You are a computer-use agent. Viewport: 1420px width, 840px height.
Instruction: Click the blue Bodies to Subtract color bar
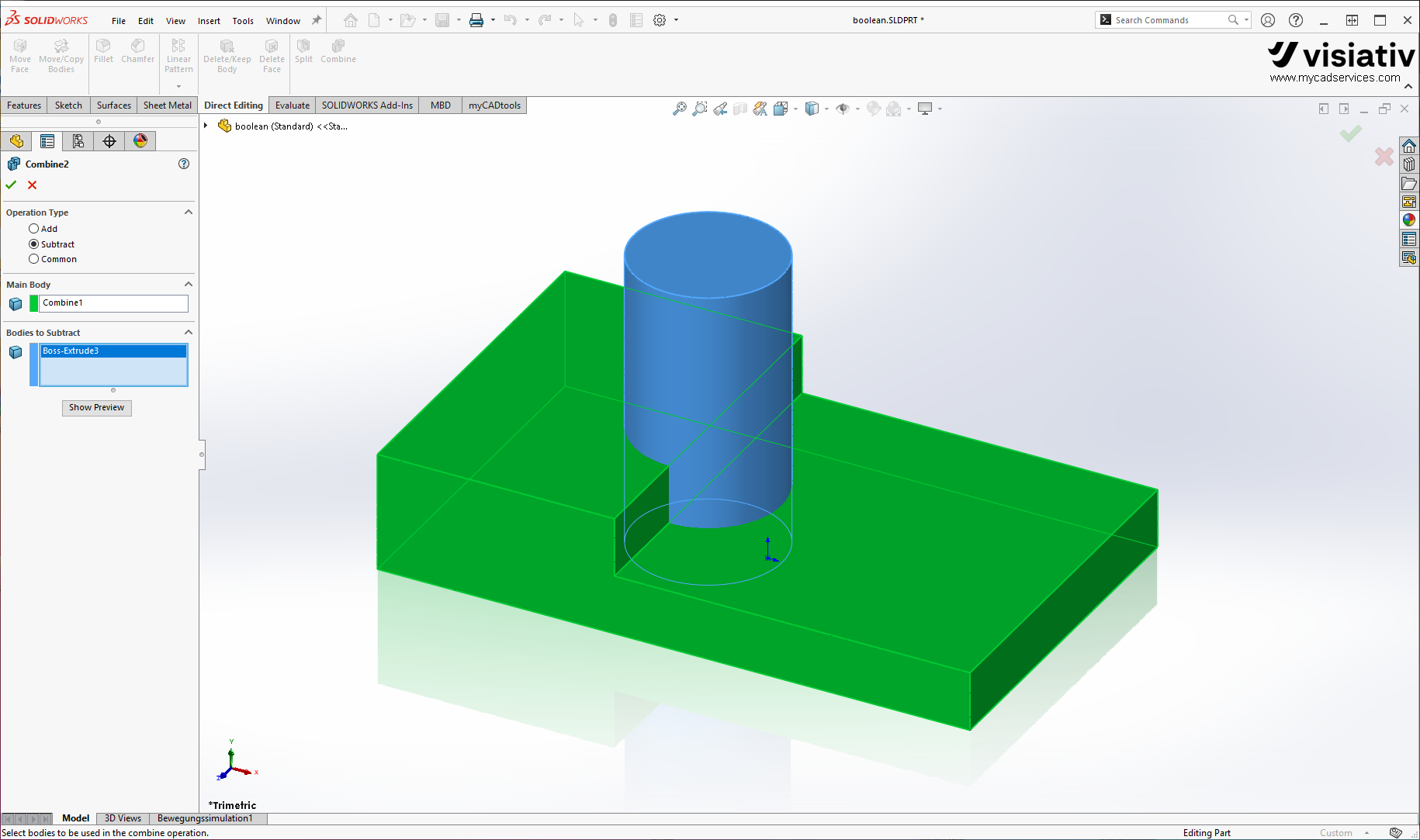tap(34, 365)
